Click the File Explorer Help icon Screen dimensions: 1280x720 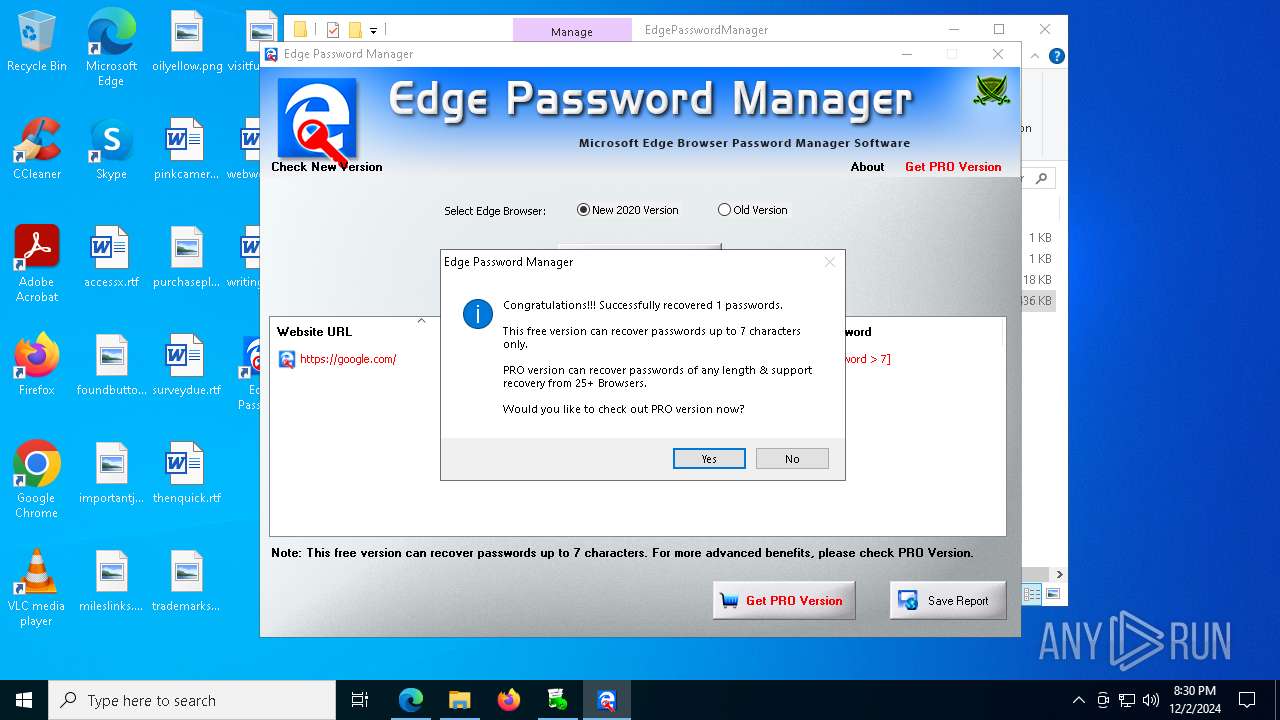coord(1056,57)
